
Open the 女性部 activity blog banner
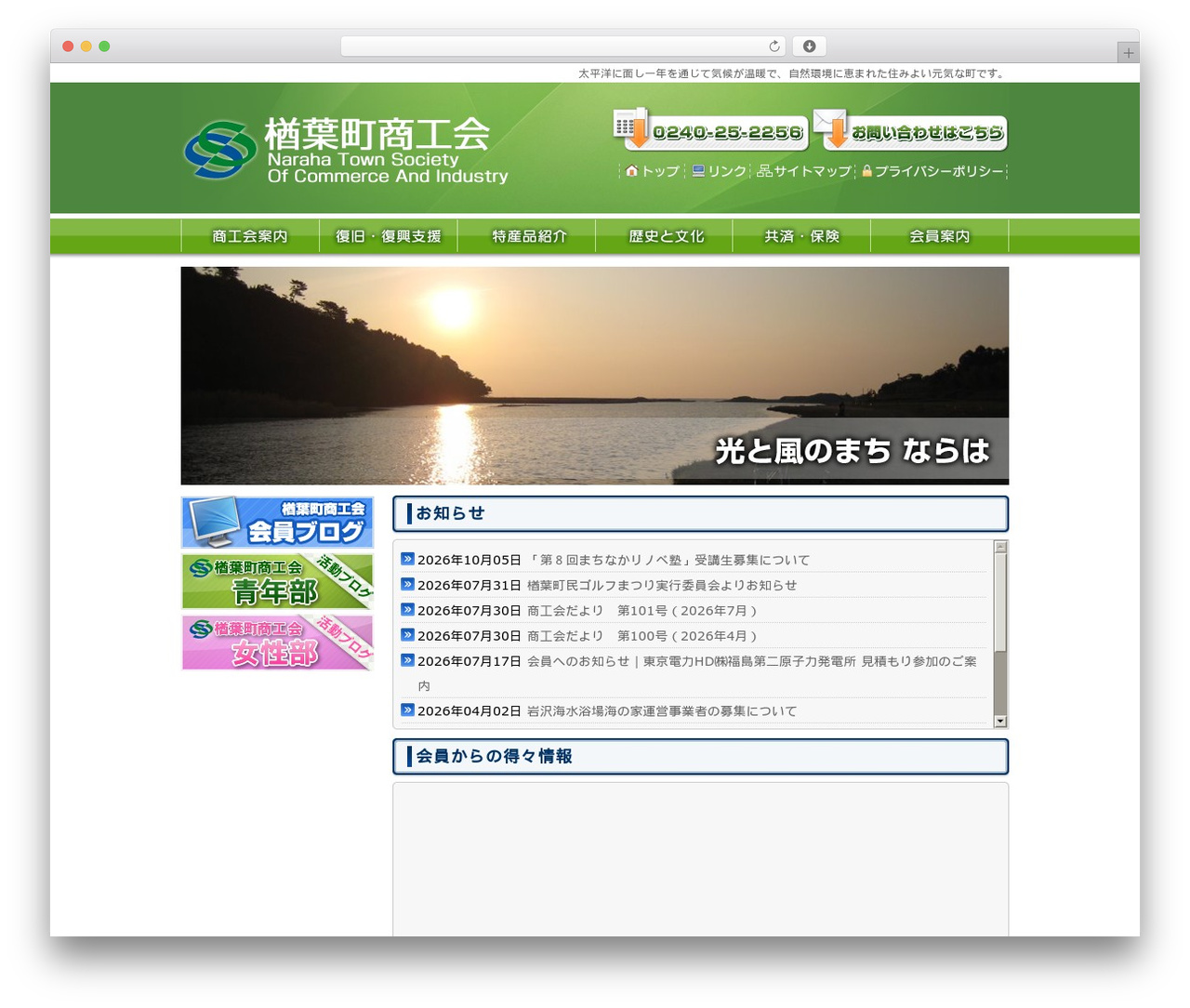pos(277,643)
